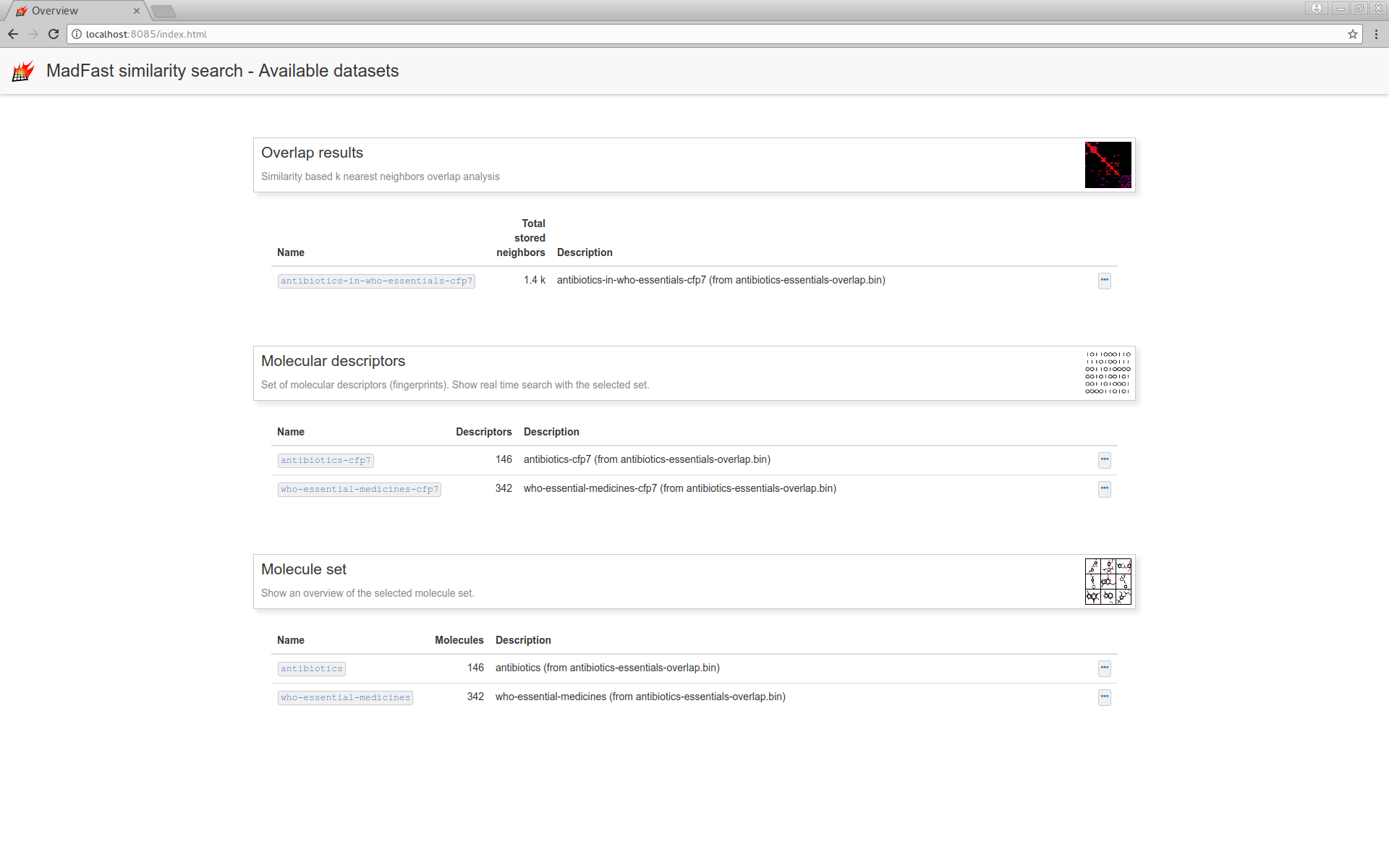Open antibiotics-in-who-essentials-cfp7 overlap result link
This screenshot has width=1389, height=868.
pos(376,281)
